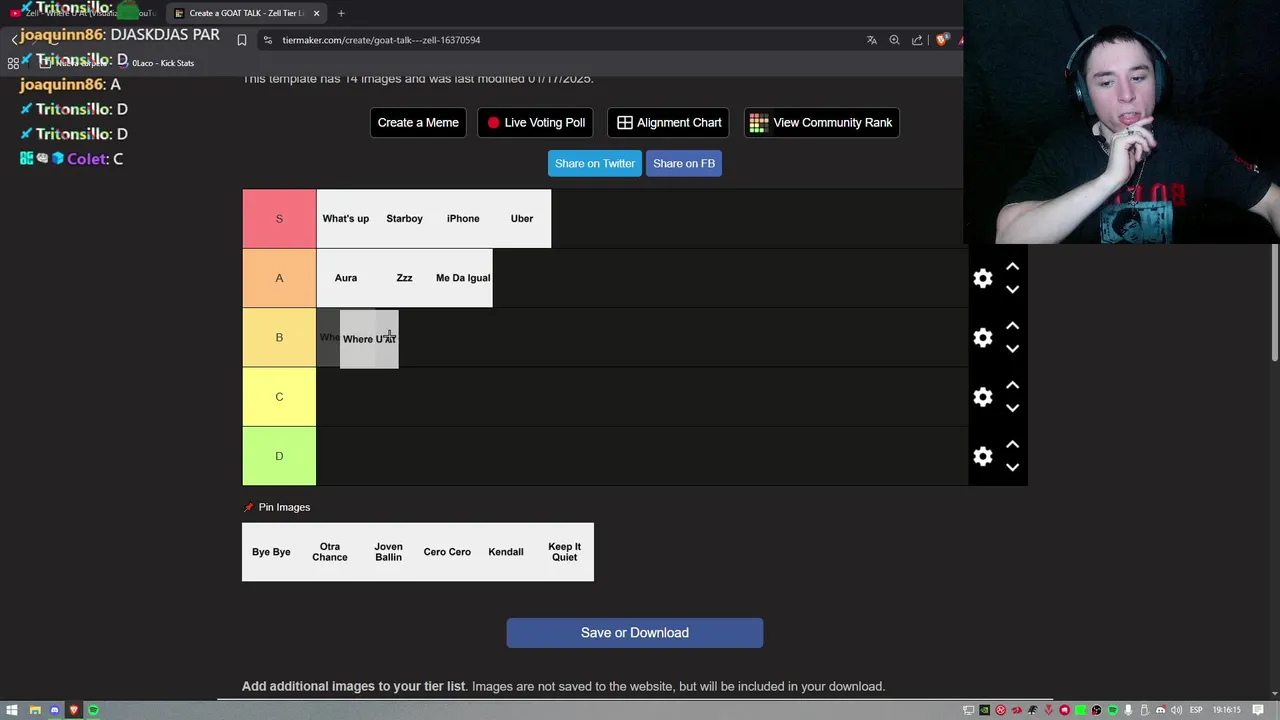This screenshot has height=720, width=1280.
Task: Click the D tier green label
Action: (279, 456)
